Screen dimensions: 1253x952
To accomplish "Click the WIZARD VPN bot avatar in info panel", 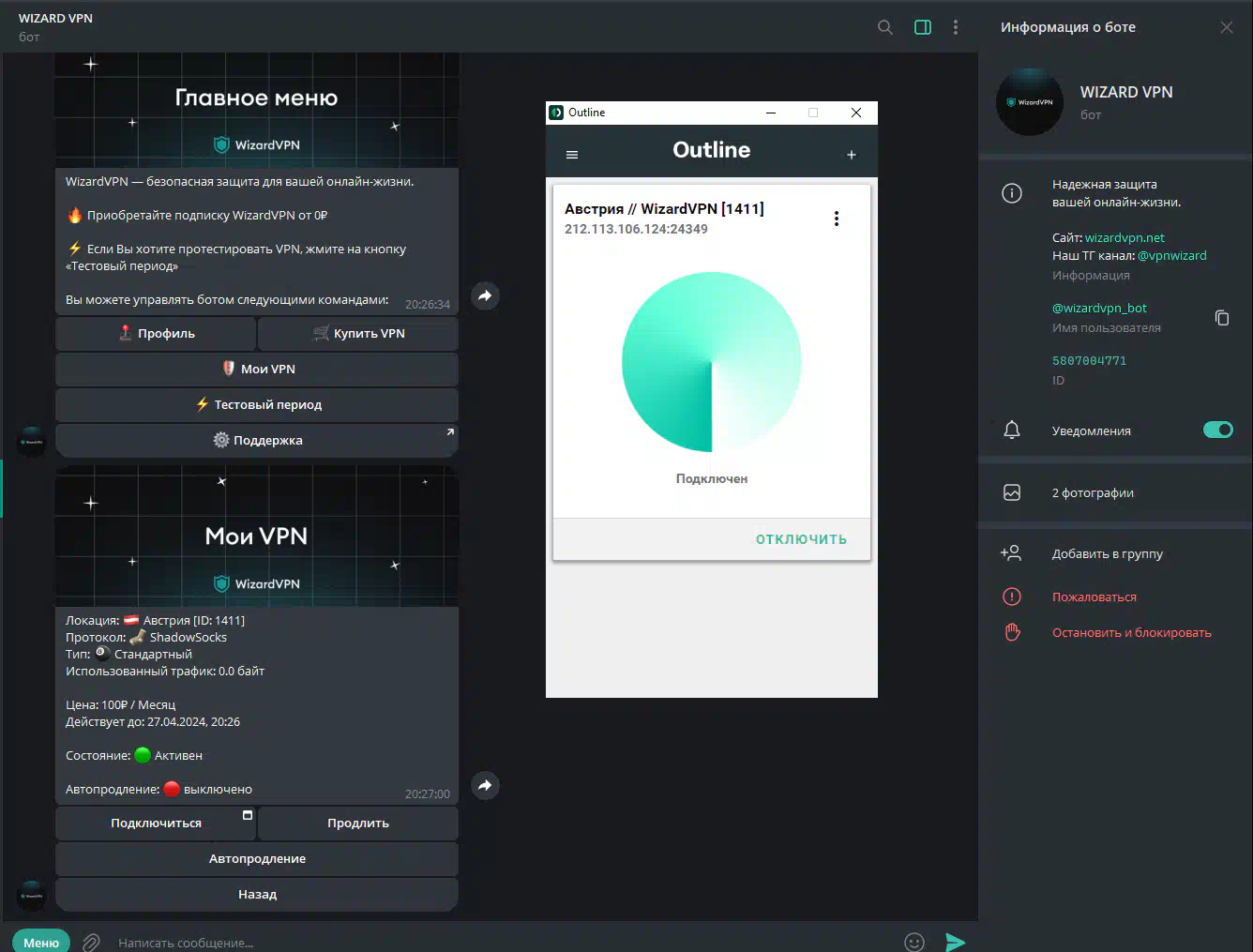I will point(1030,101).
